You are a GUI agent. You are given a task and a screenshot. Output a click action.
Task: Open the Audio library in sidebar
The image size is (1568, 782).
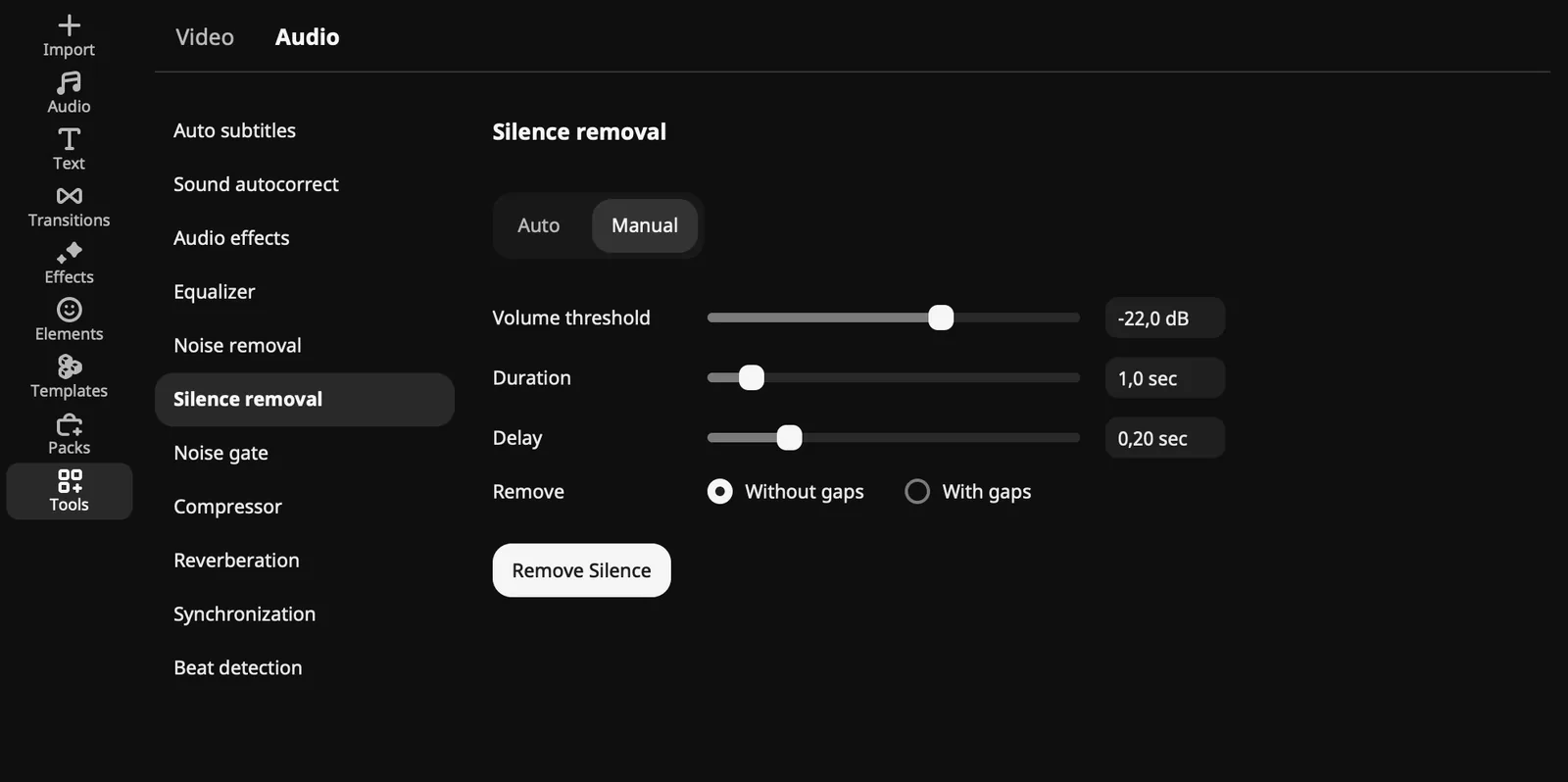pyautogui.click(x=69, y=92)
